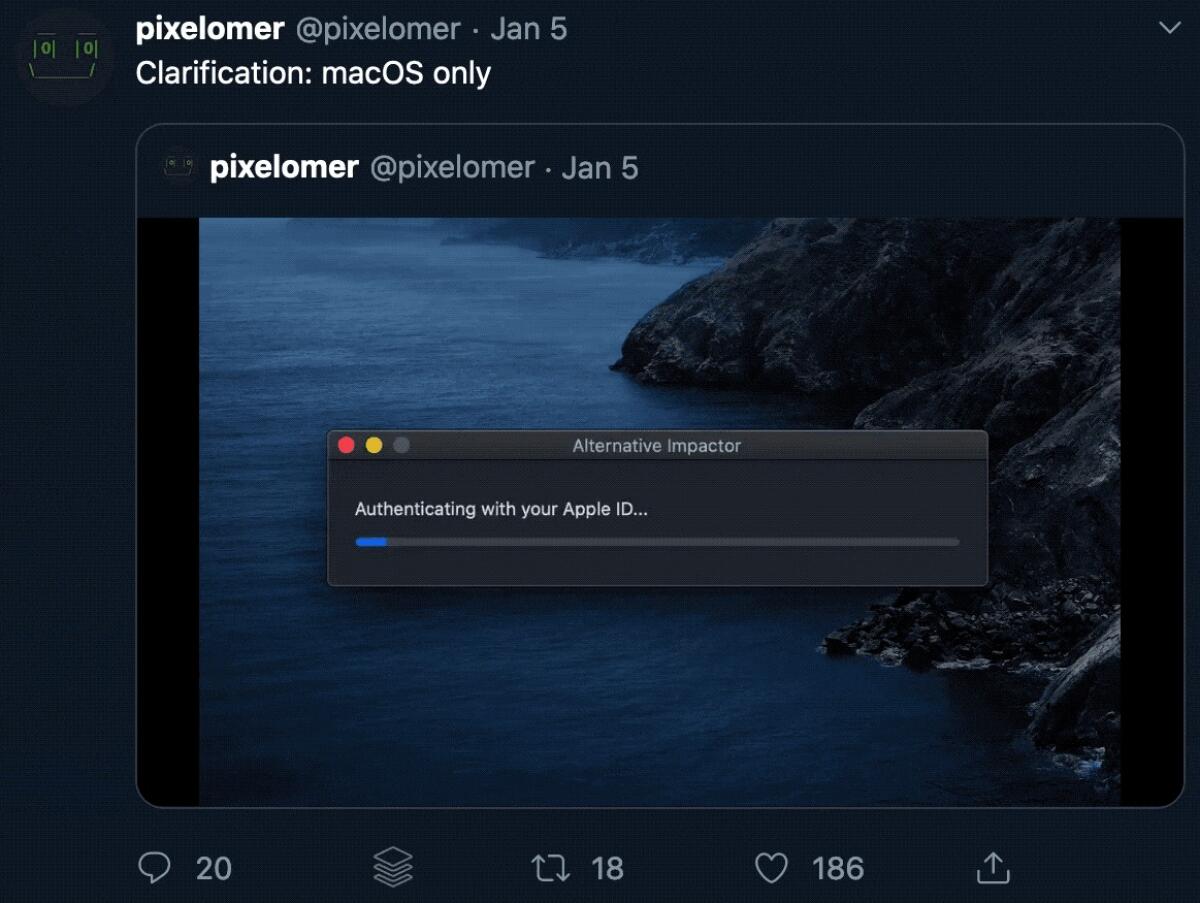Open the main tweet's Jan 5 timestamp
Viewport: 1200px width, 903px height.
click(528, 29)
